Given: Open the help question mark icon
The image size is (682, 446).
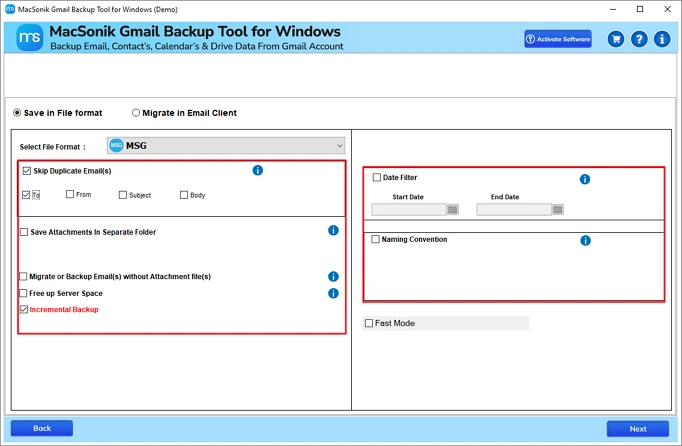Looking at the screenshot, I should coord(639,39).
